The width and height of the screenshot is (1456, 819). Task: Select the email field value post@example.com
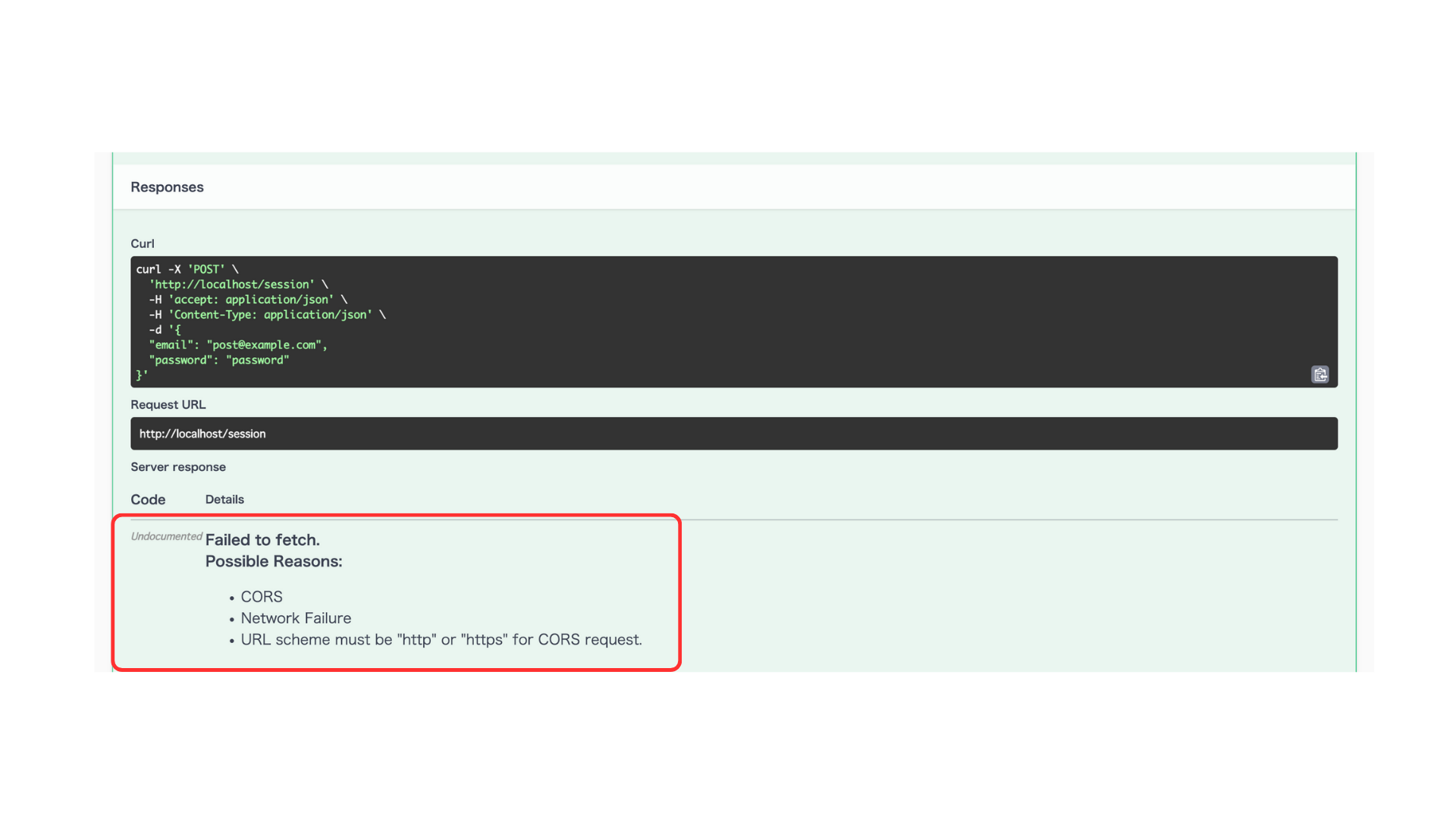264,344
